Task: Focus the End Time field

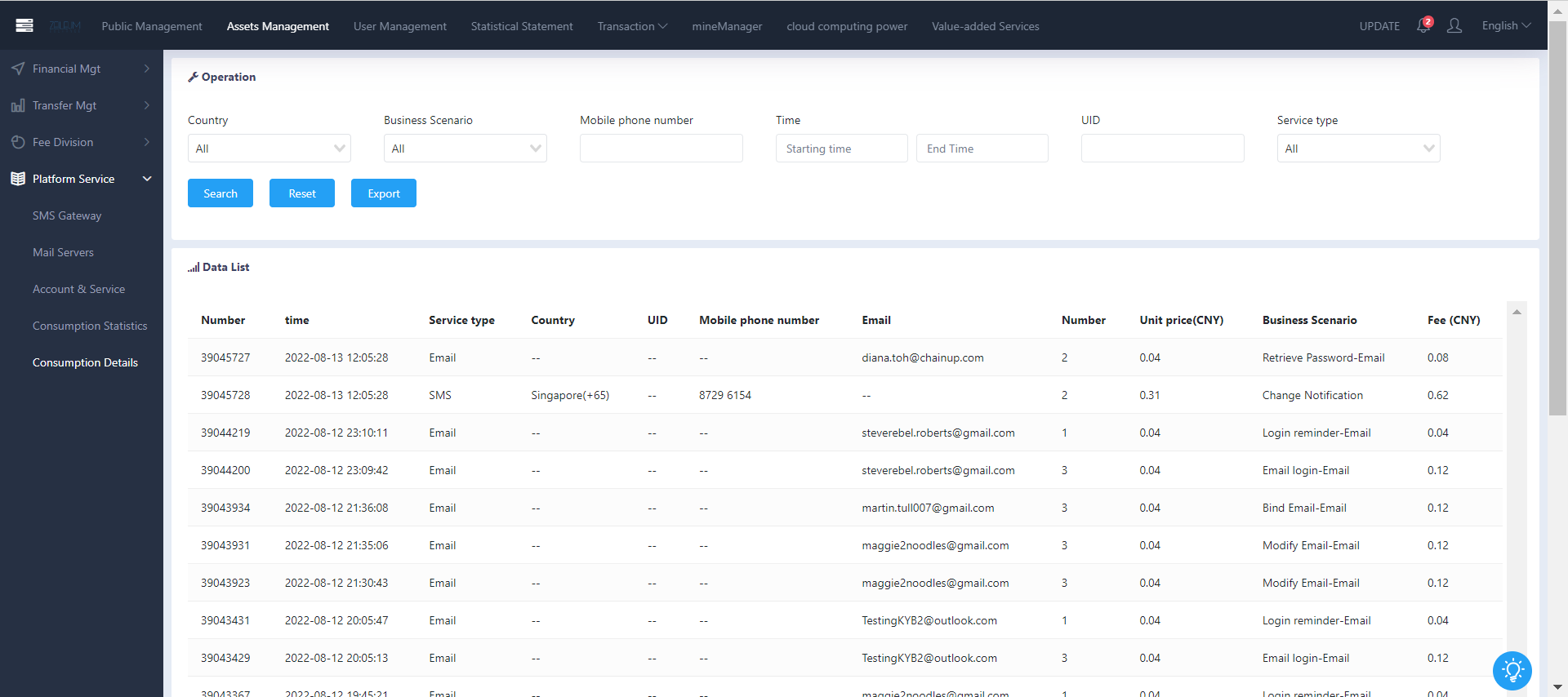Action: coord(982,149)
